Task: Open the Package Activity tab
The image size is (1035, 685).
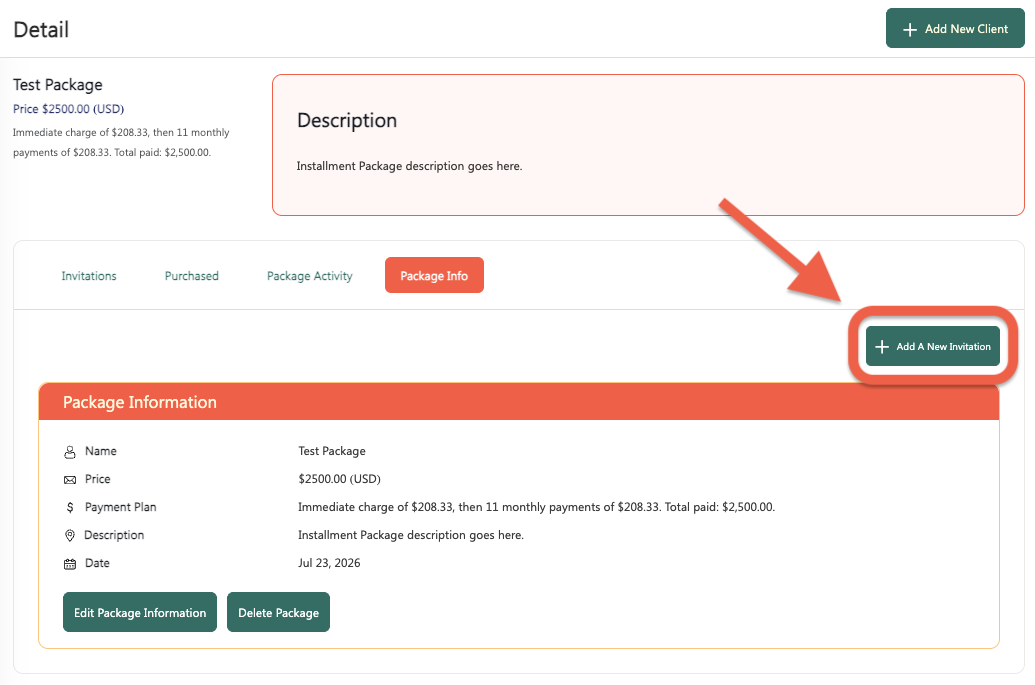Action: click(310, 276)
